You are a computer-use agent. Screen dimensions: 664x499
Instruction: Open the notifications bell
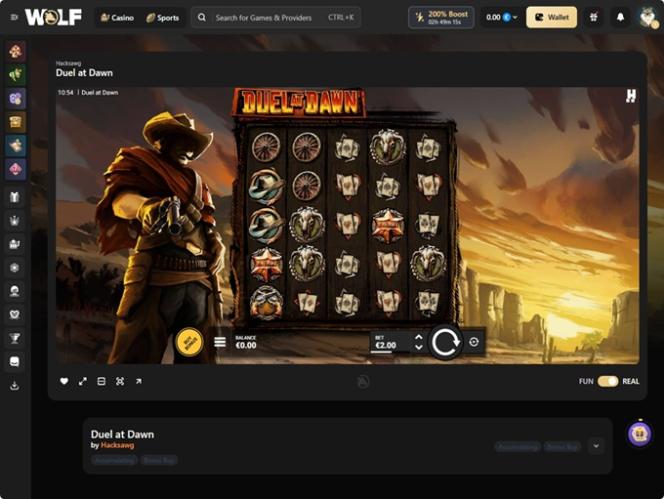[x=620, y=17]
